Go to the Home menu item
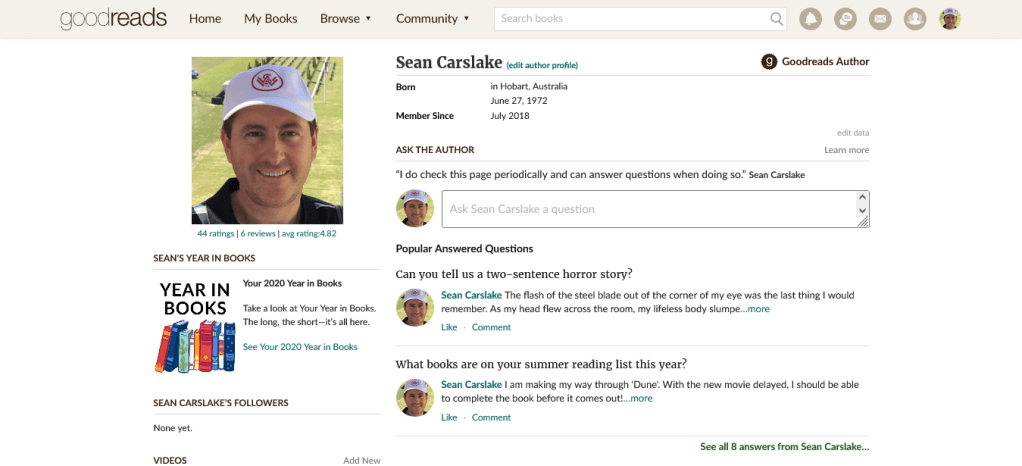The width and height of the screenshot is (1022, 466). click(205, 19)
